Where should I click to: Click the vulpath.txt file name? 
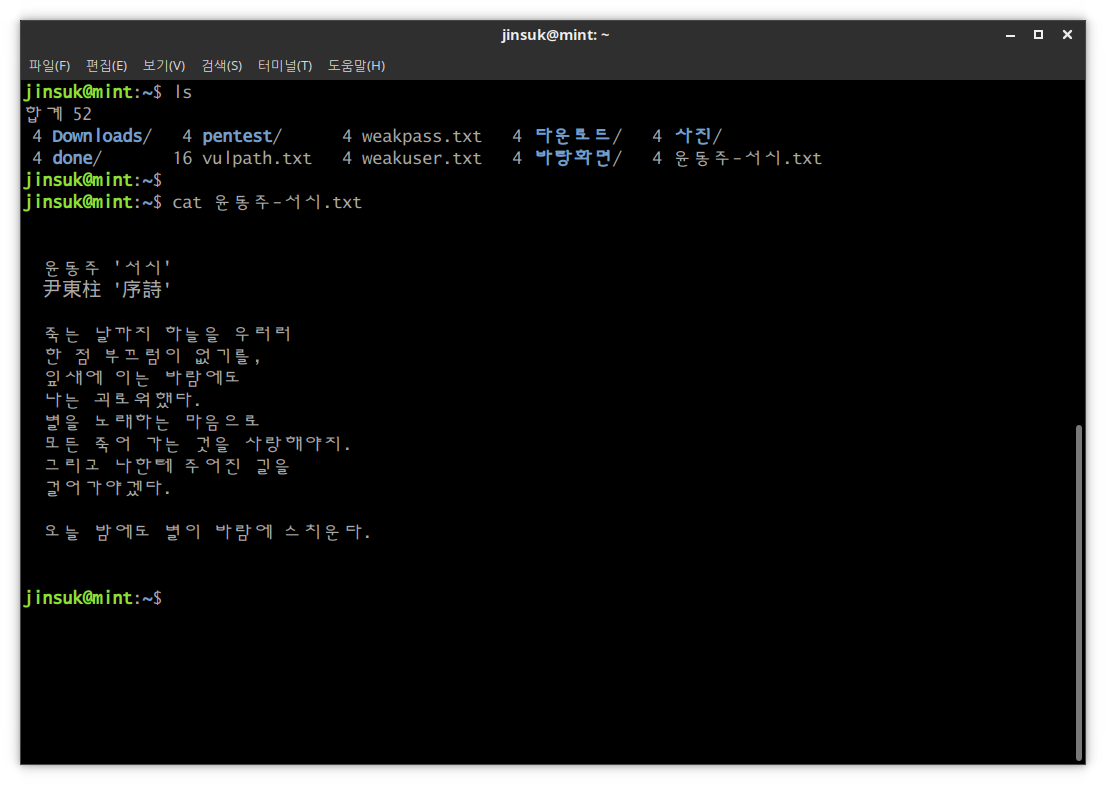pyautogui.click(x=257, y=158)
